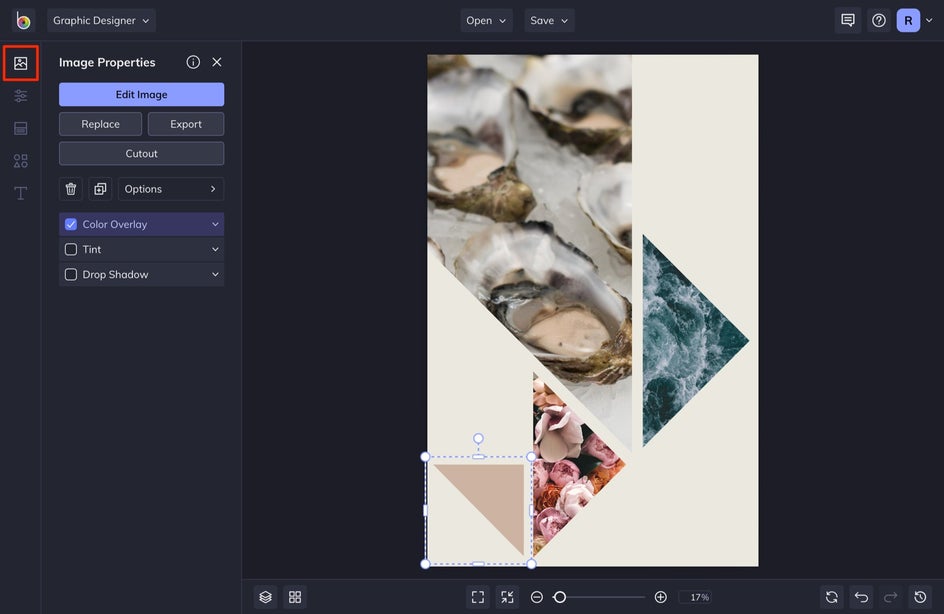944x614 pixels.
Task: Show Image Properties info icon
Action: (x=193, y=62)
